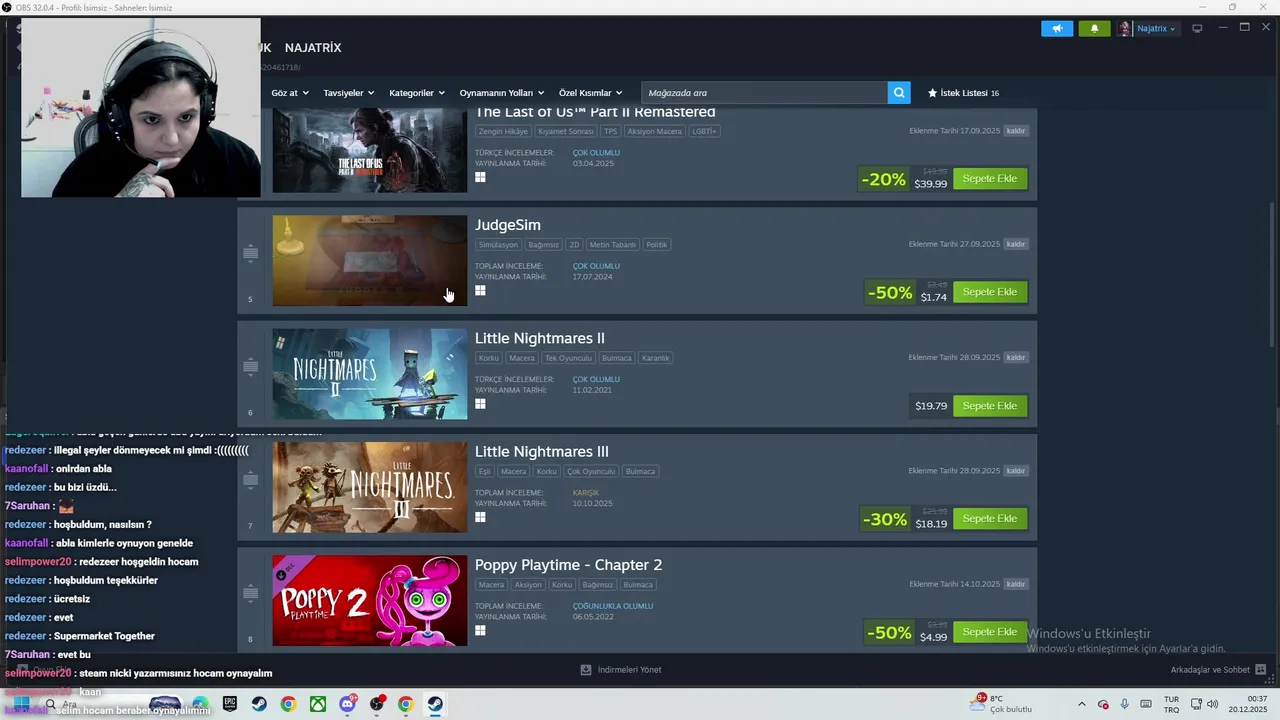Expand the Özel Kısımlar dropdown

591,93
